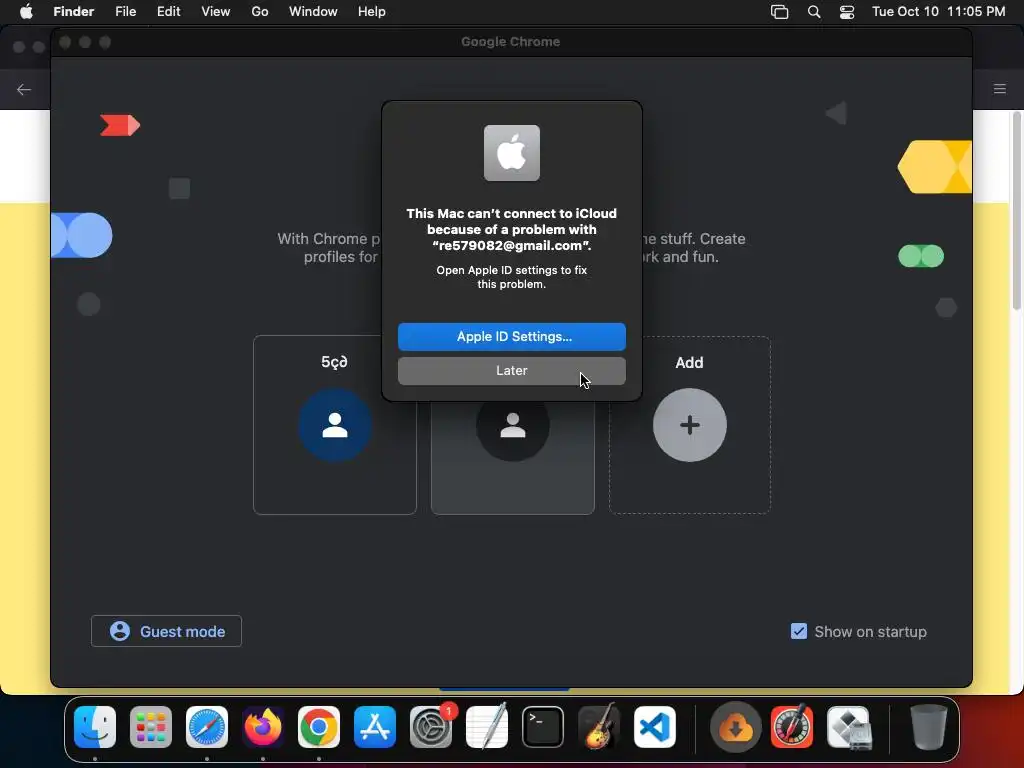Click the date and time in menu bar
The width and height of the screenshot is (1024, 768).
[x=938, y=12]
